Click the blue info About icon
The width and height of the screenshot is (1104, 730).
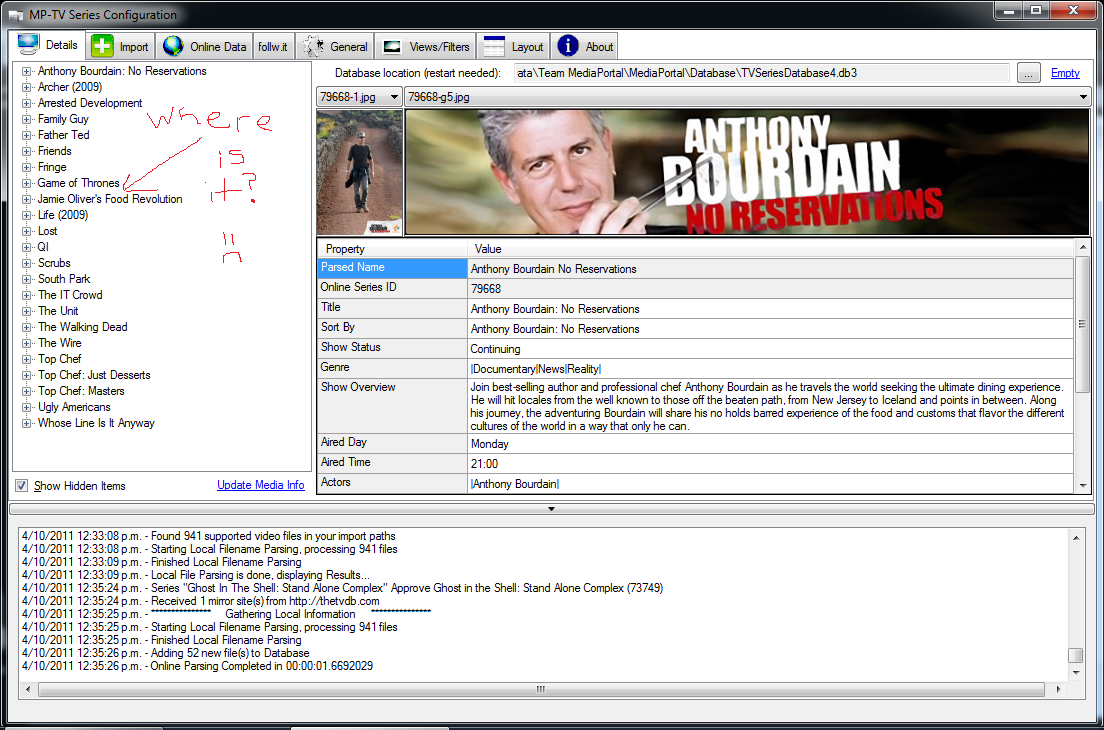567,46
